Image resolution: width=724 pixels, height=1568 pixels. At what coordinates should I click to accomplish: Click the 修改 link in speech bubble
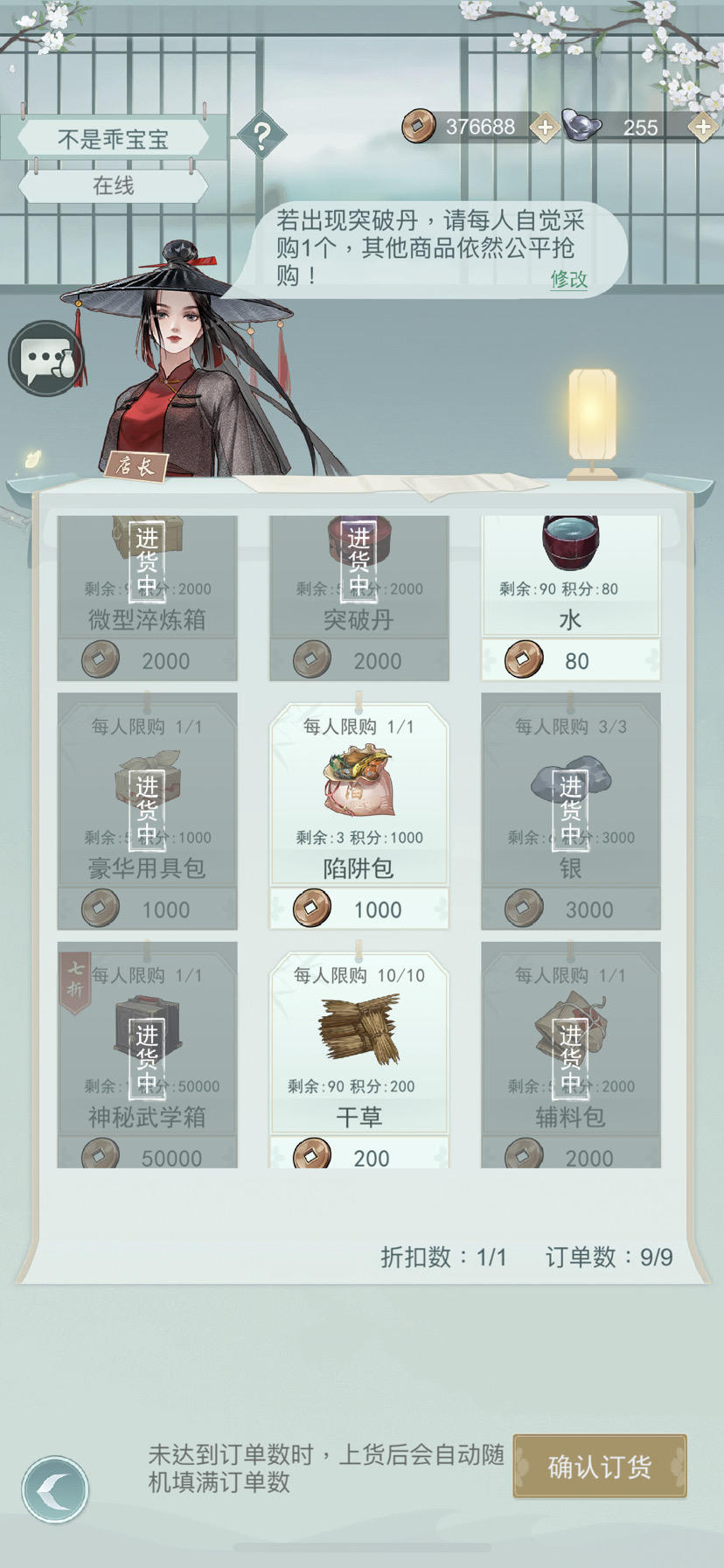coord(568,279)
